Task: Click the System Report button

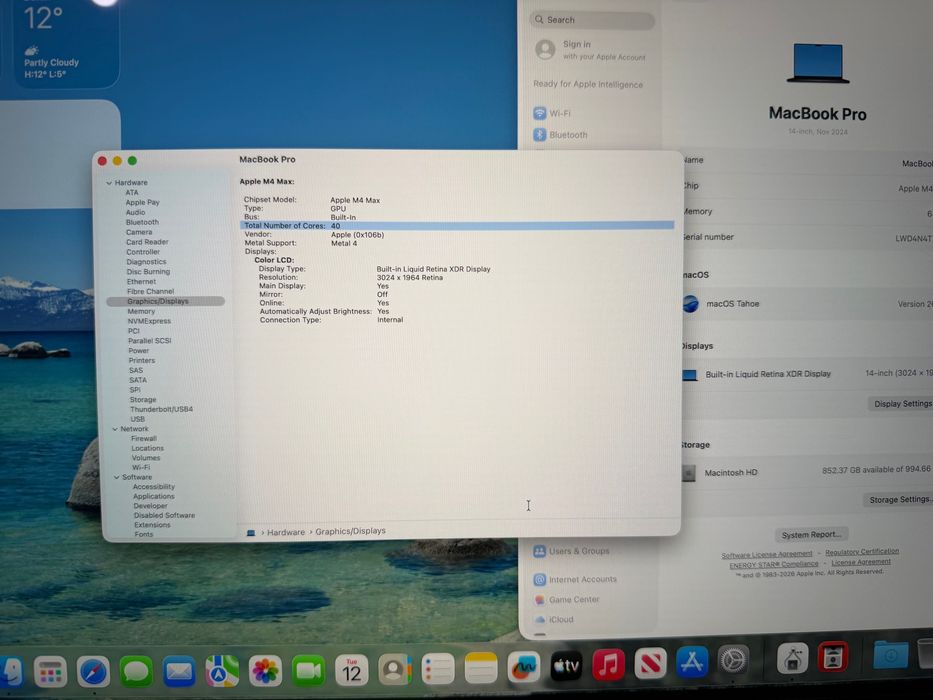Action: (x=812, y=535)
